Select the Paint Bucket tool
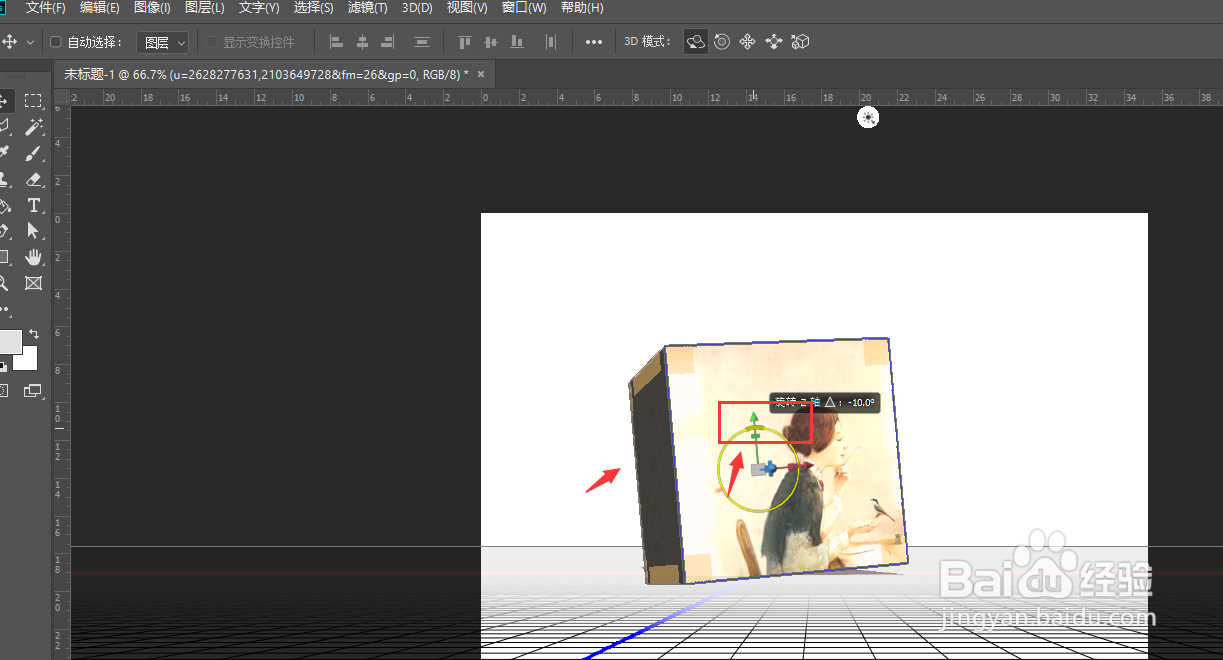 (3, 205)
